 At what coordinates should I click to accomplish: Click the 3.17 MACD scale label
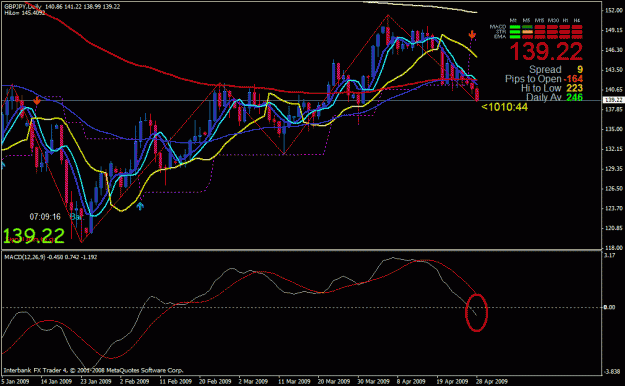(x=609, y=255)
